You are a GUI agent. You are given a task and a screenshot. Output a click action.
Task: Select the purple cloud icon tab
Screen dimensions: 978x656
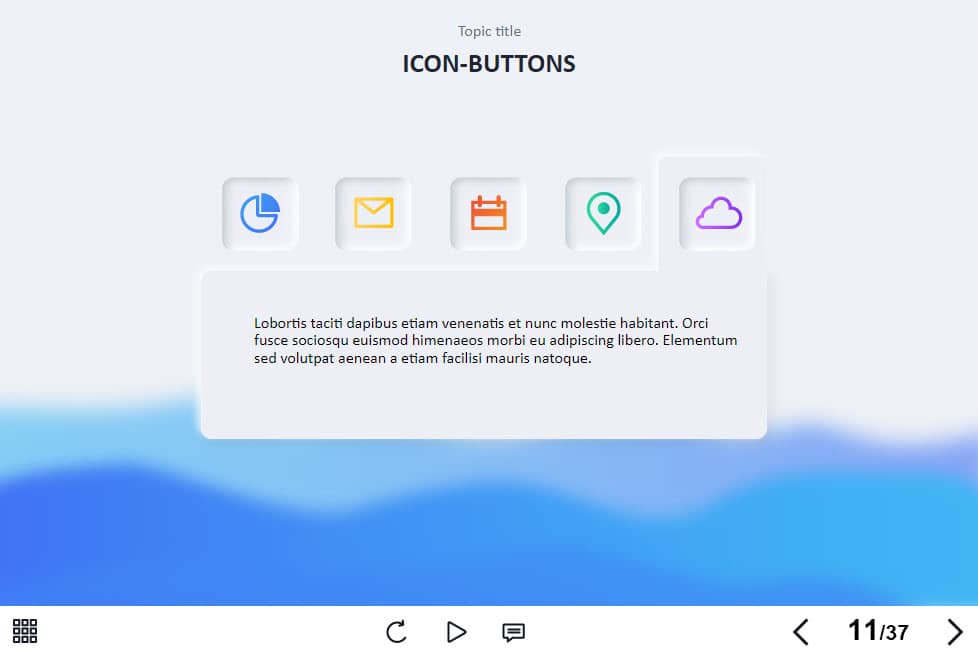point(717,213)
